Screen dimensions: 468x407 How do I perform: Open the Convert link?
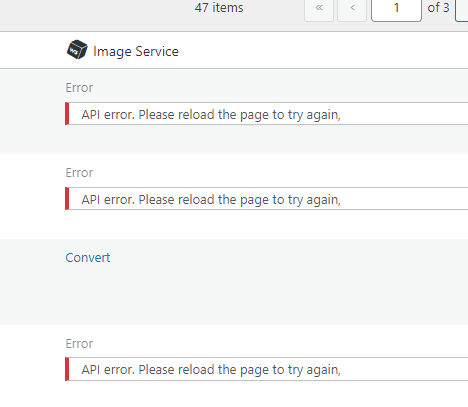88,258
